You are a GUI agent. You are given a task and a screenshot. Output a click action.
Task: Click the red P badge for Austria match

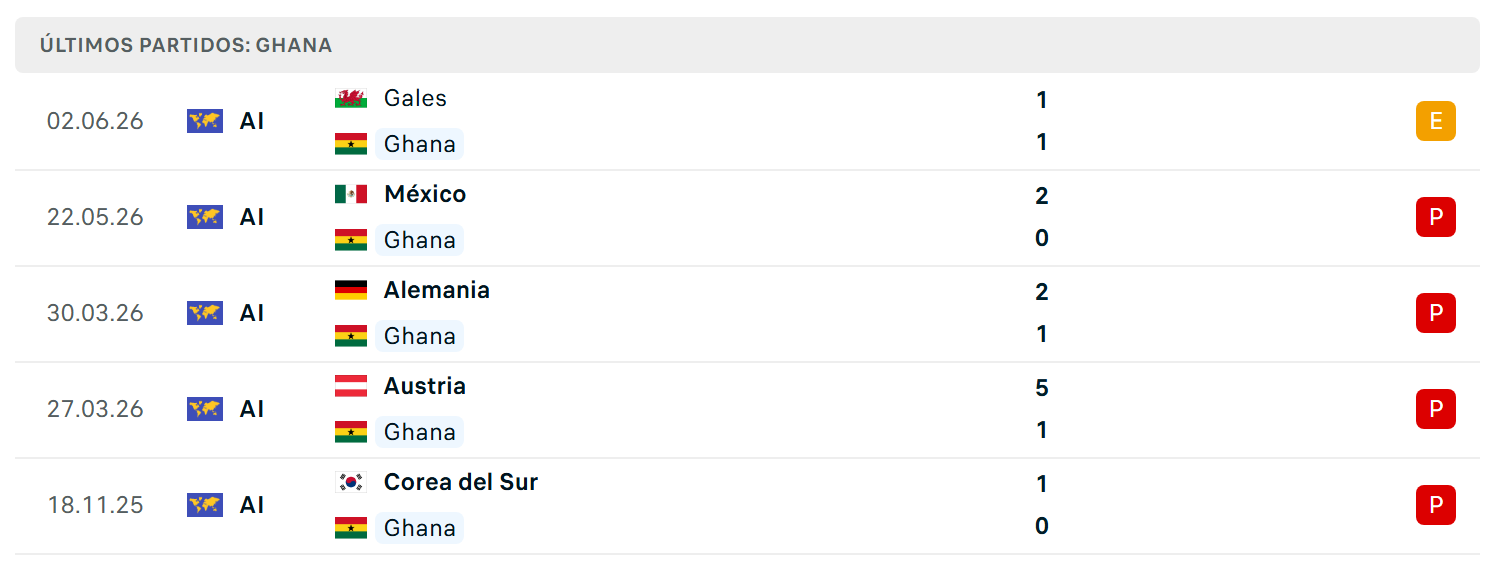pyautogui.click(x=1436, y=409)
